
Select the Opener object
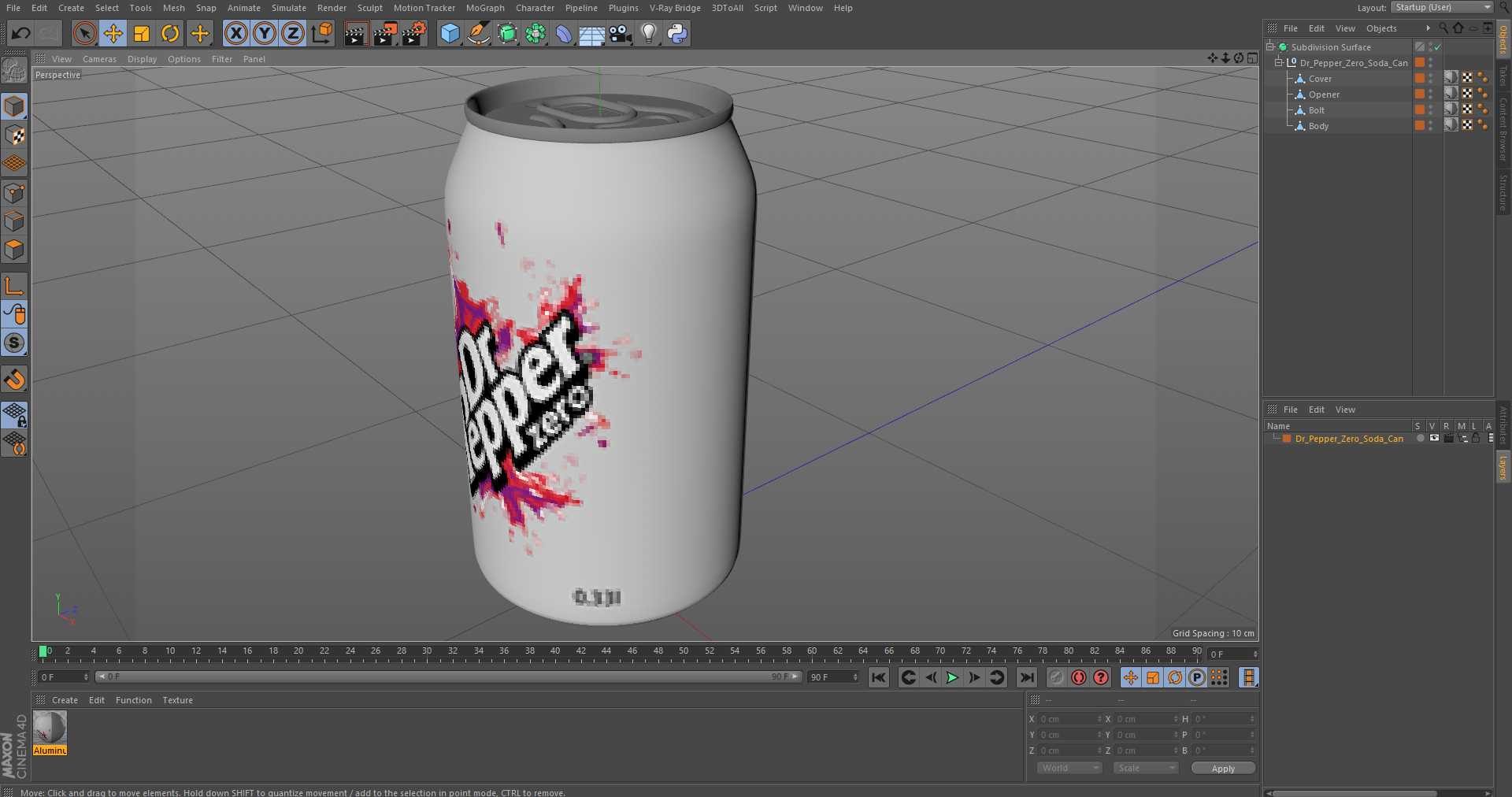pyautogui.click(x=1324, y=95)
